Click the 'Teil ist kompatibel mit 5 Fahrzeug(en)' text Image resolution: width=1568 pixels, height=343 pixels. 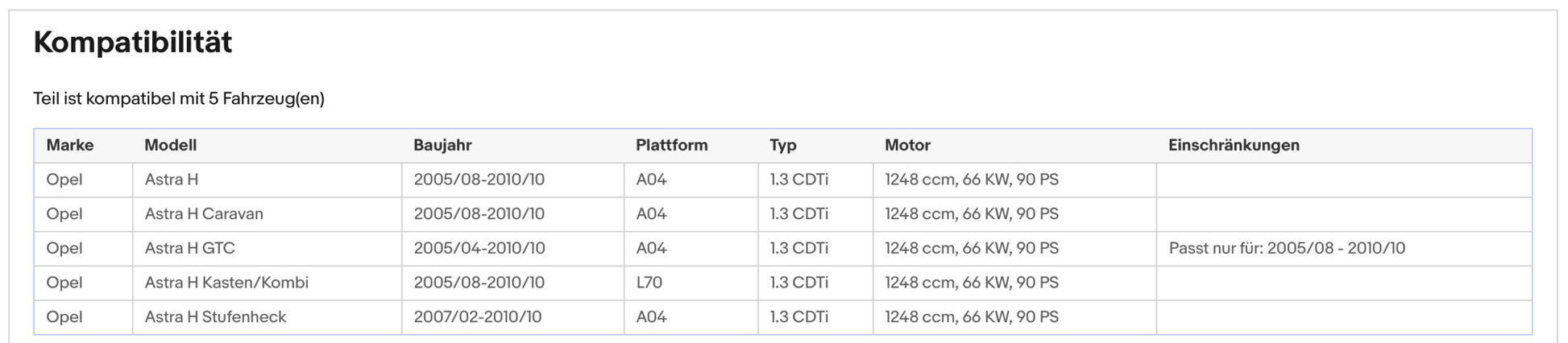179,98
